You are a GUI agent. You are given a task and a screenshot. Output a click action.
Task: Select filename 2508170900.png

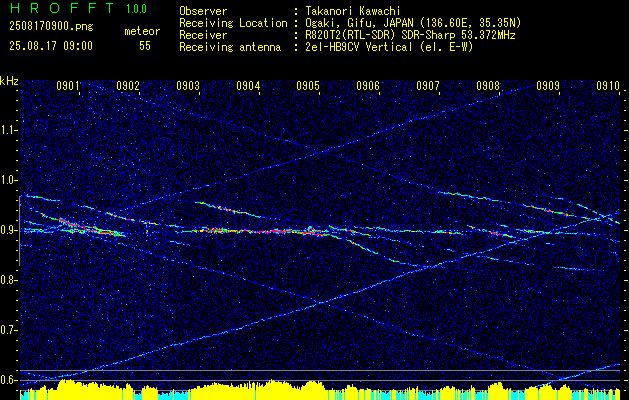(51, 27)
